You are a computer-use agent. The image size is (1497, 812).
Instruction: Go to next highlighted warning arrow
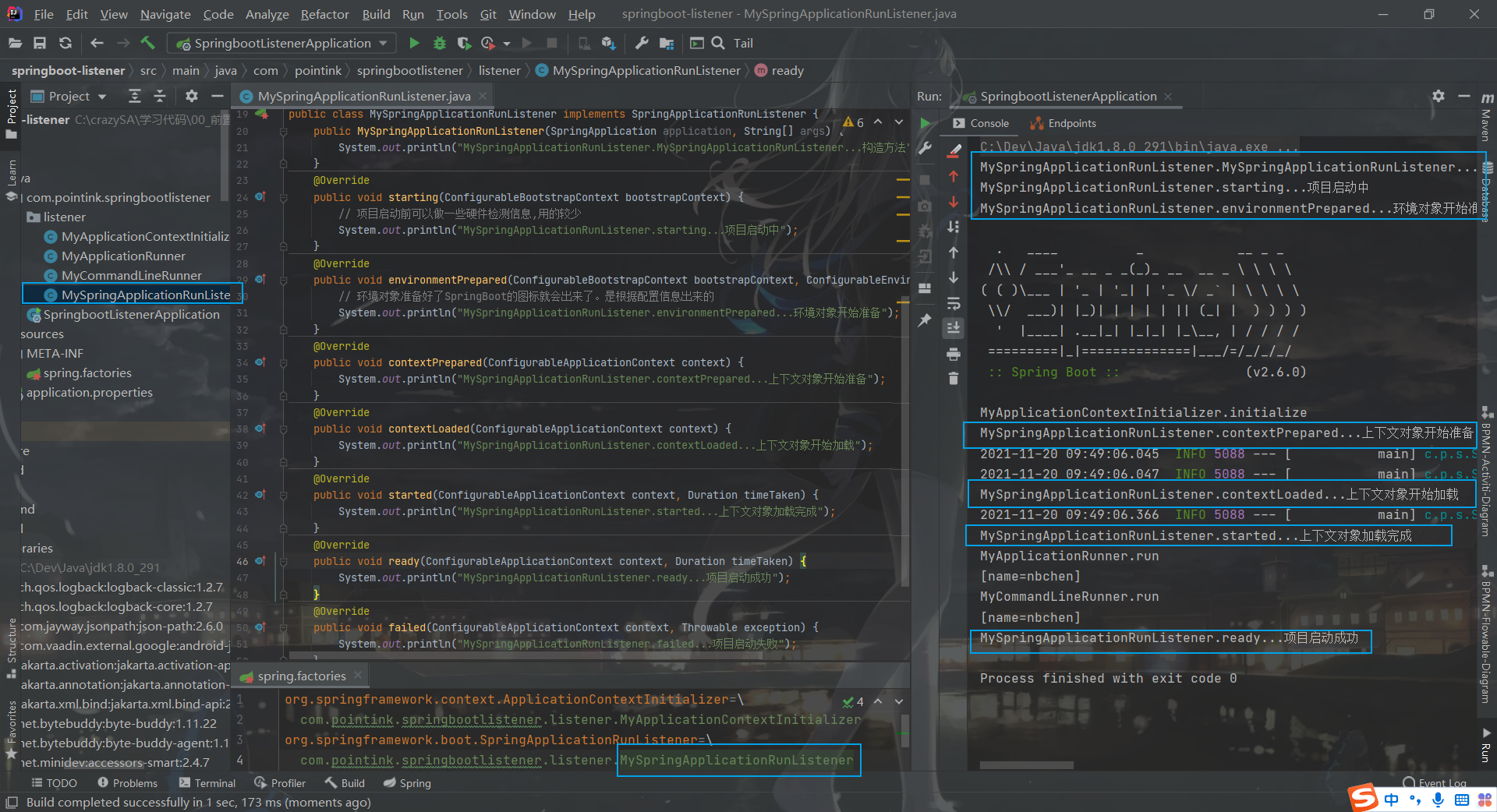point(899,122)
